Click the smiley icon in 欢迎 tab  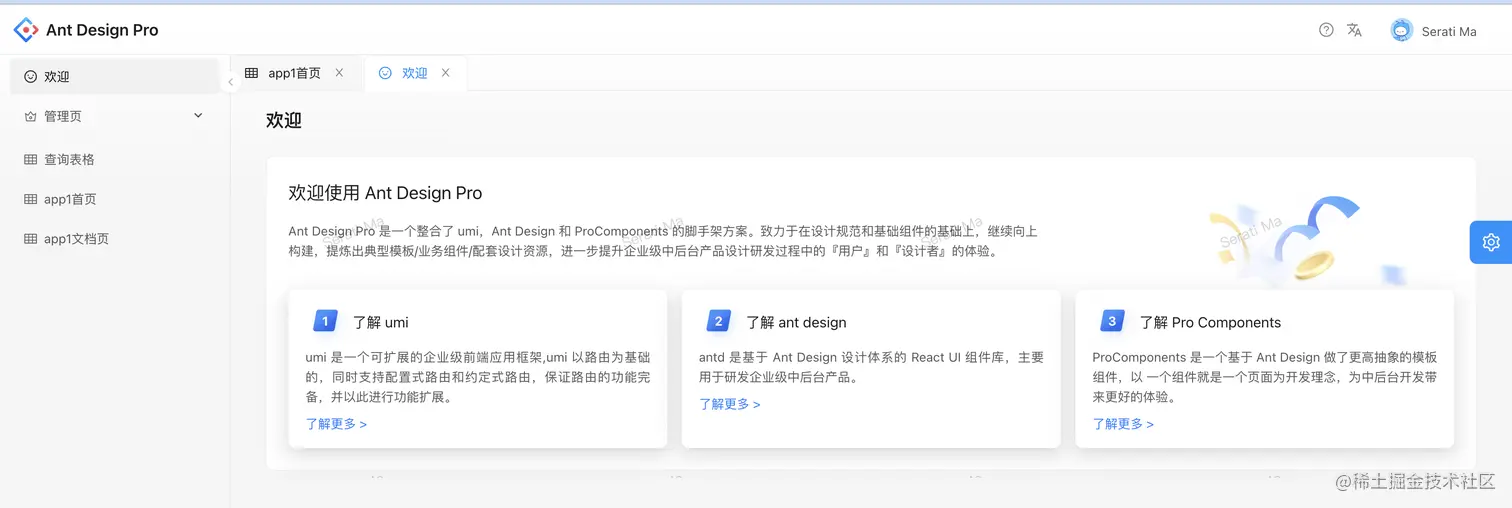[x=385, y=73]
